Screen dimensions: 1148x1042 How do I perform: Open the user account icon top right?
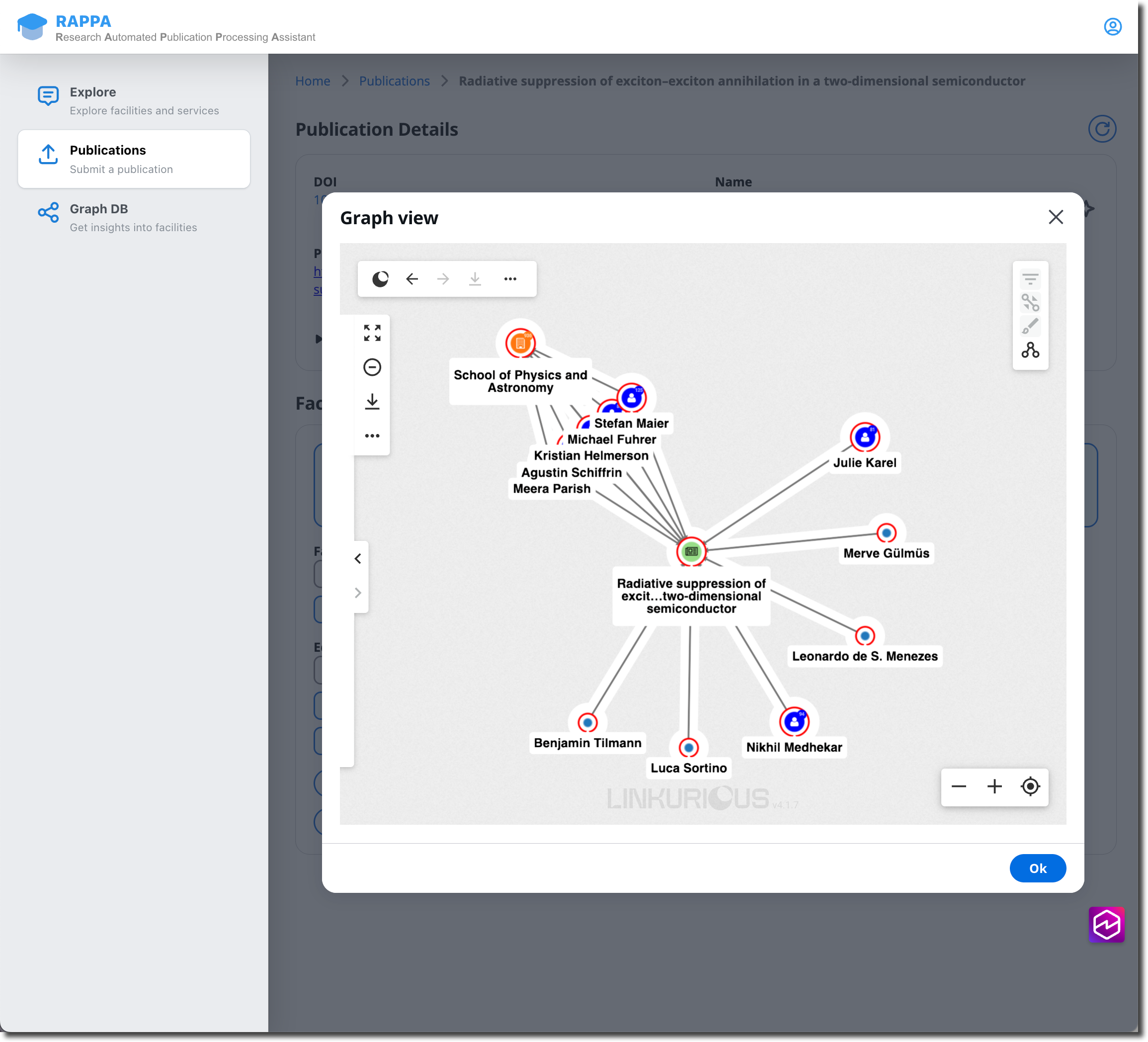1113,26
